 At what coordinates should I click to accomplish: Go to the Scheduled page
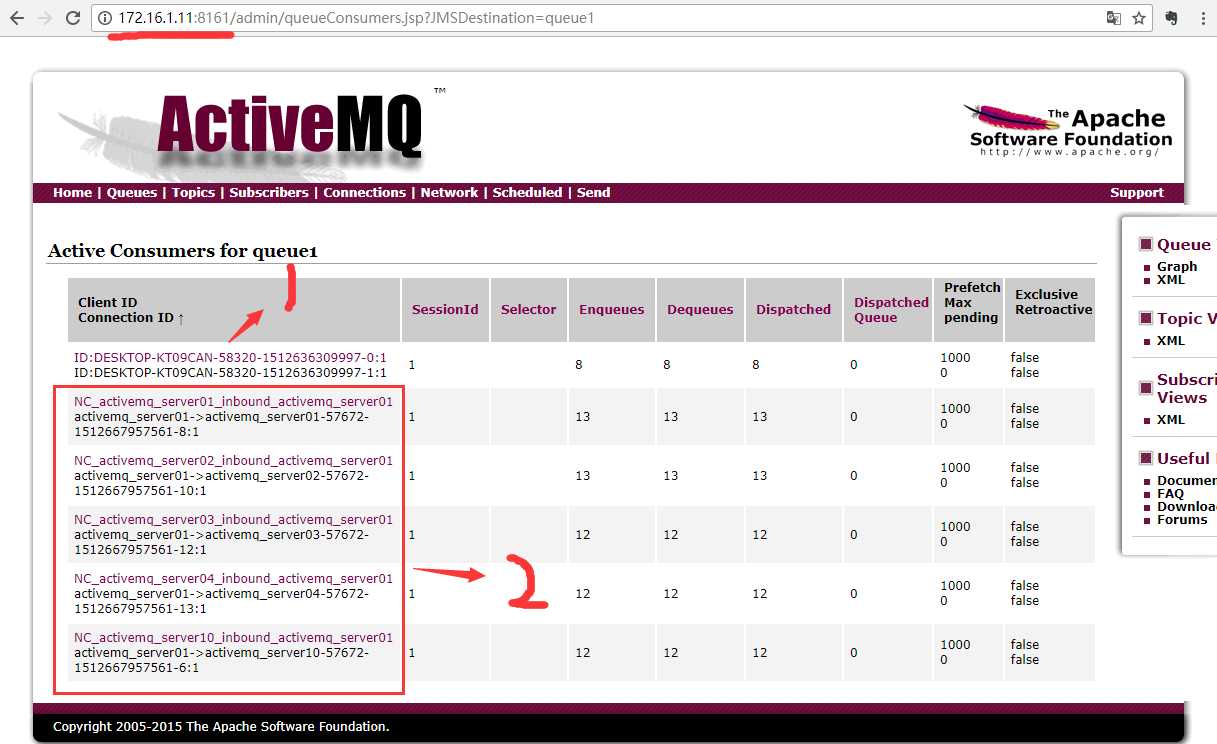[x=527, y=193]
